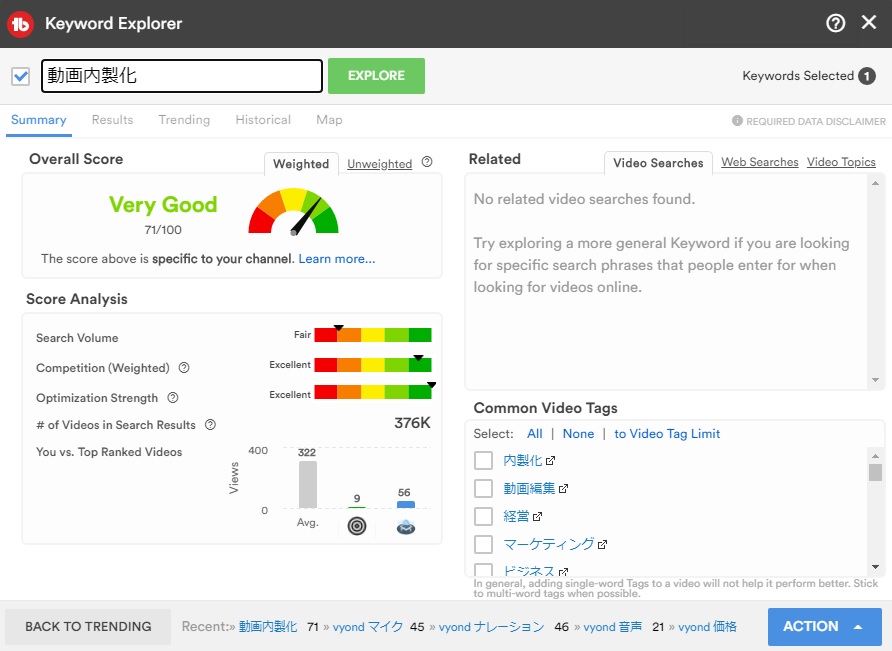Click info icon beside Optimization Strength

tap(173, 398)
